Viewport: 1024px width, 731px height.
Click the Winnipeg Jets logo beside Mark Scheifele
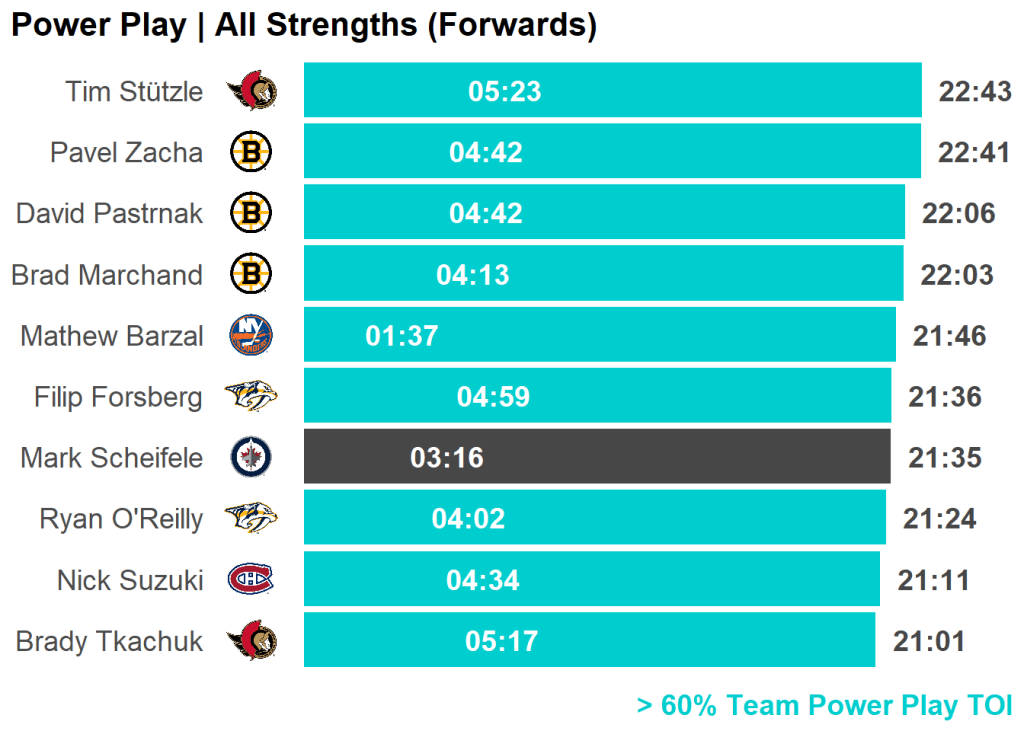point(251,458)
